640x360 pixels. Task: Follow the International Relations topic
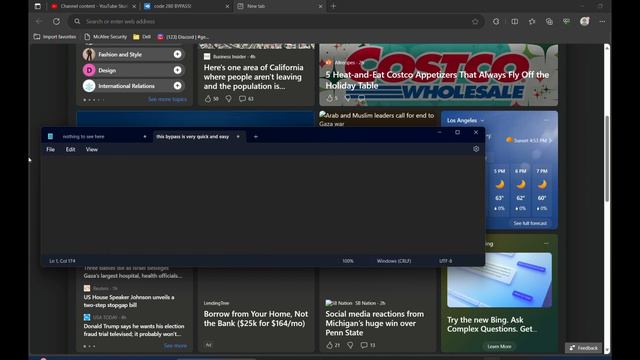click(x=178, y=86)
